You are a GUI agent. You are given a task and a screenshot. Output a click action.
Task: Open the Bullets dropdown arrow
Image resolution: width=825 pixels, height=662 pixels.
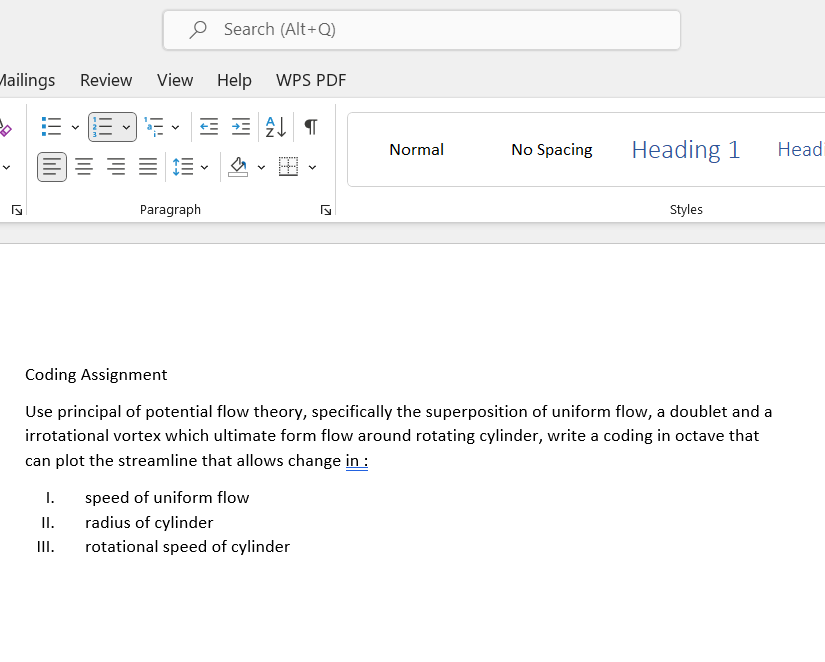coord(75,127)
